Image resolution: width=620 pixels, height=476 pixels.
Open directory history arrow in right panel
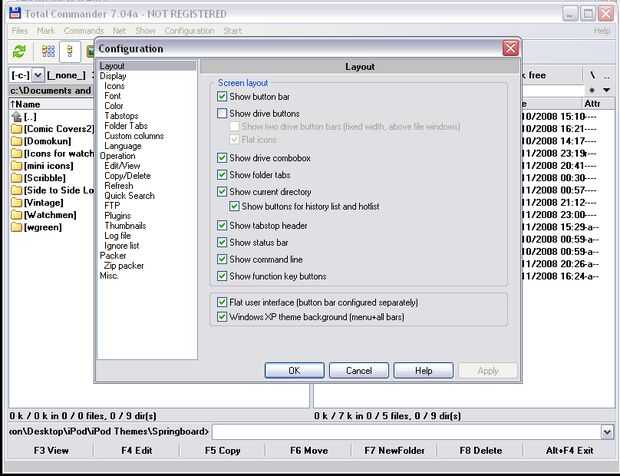point(607,90)
